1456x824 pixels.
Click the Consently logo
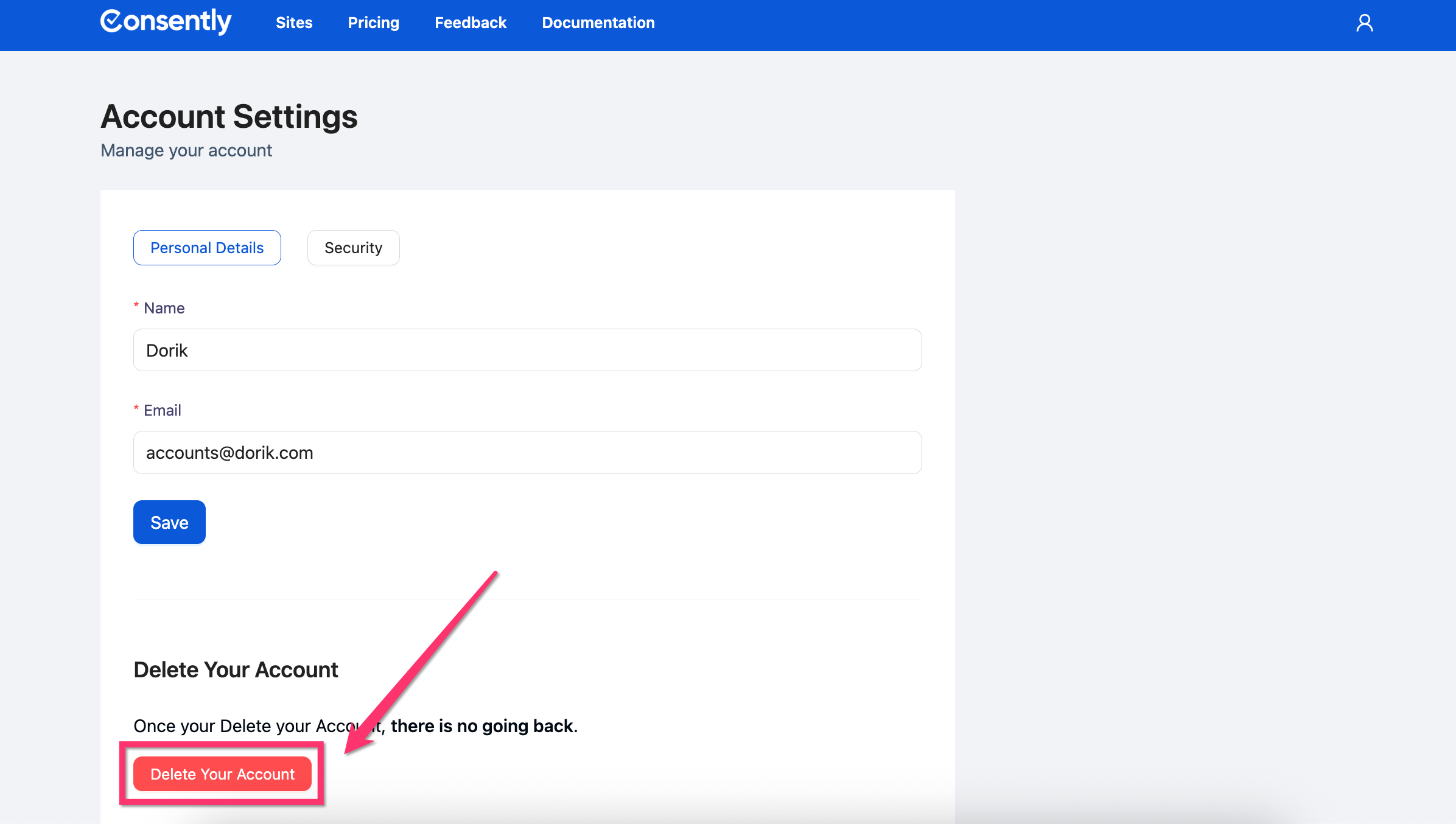click(x=166, y=22)
